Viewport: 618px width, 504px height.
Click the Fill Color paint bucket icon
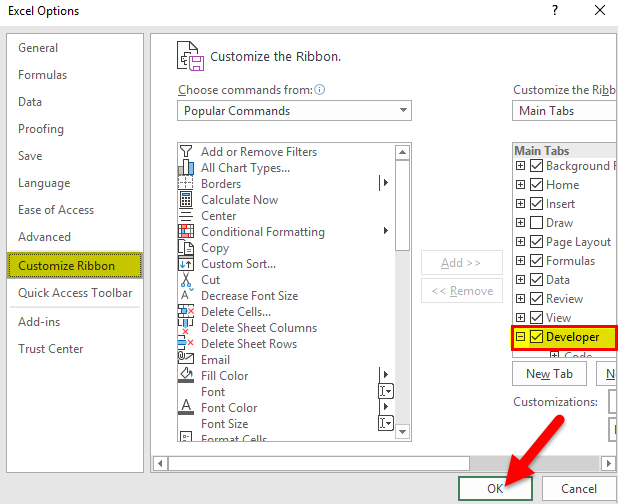[186, 375]
